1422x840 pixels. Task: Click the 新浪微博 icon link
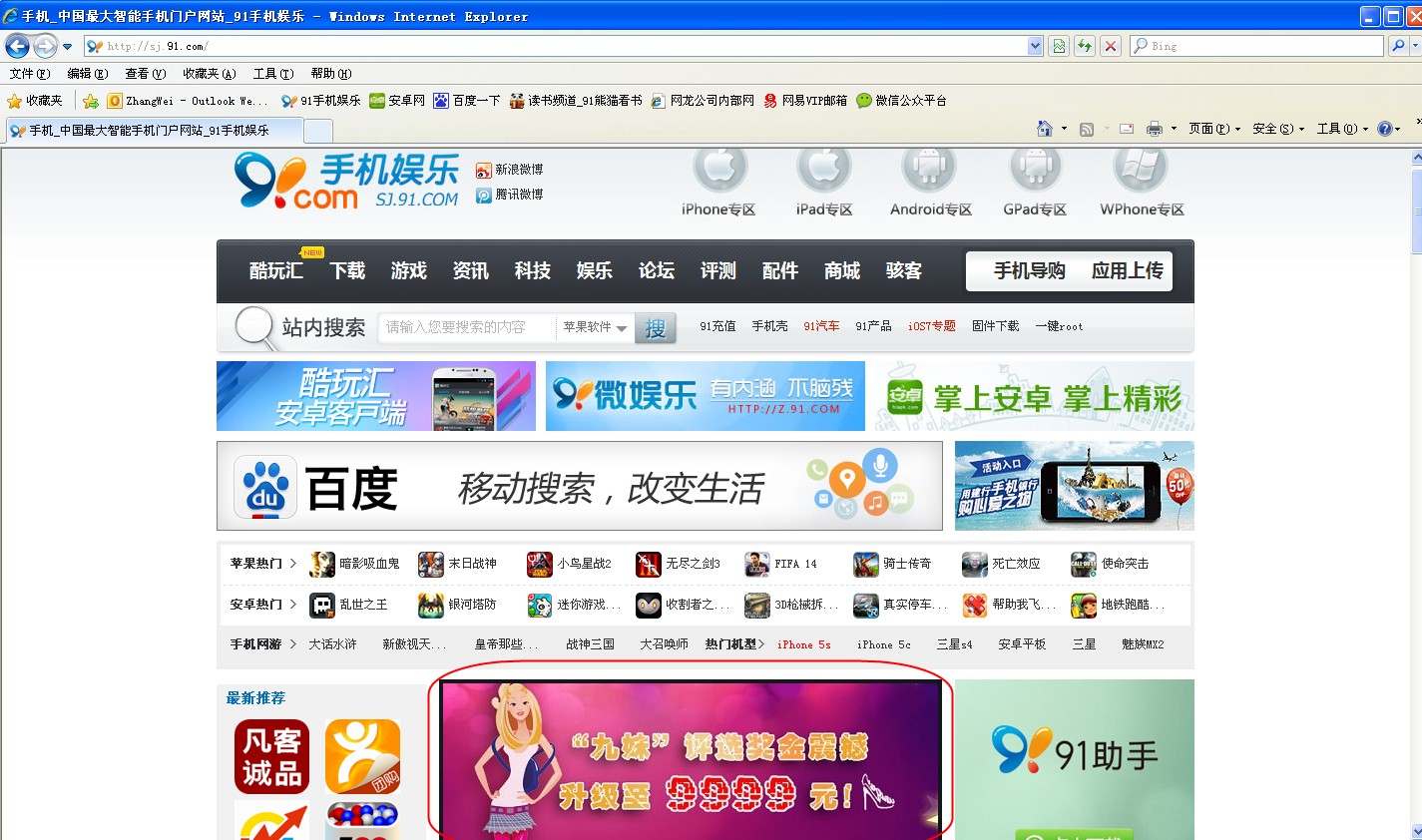(x=484, y=170)
